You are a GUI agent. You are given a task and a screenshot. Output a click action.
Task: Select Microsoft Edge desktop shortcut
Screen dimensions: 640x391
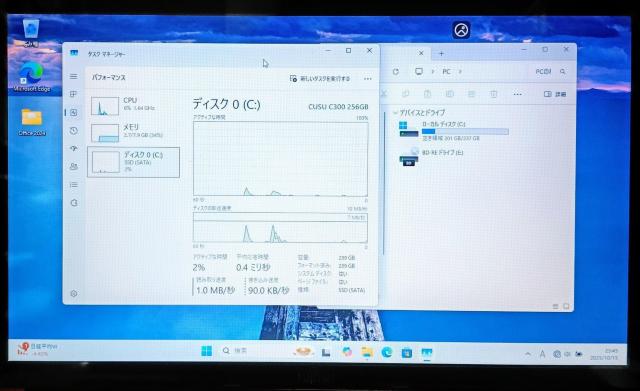coord(32,76)
